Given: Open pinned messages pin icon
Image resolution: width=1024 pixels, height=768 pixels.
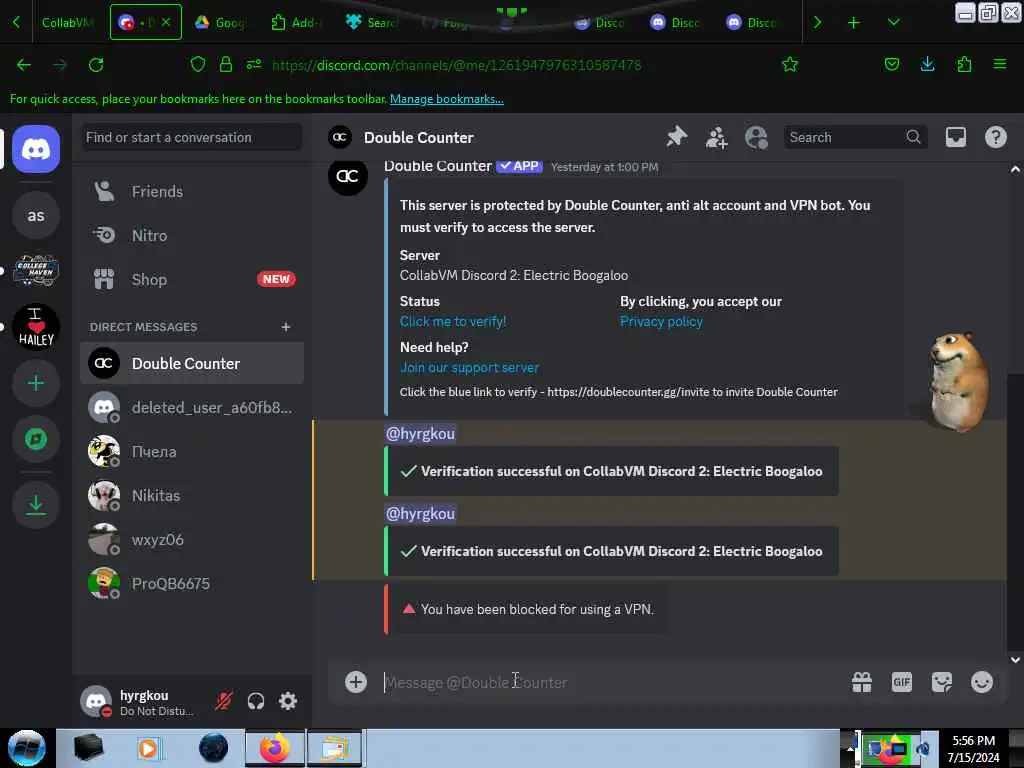Looking at the screenshot, I should 677,137.
